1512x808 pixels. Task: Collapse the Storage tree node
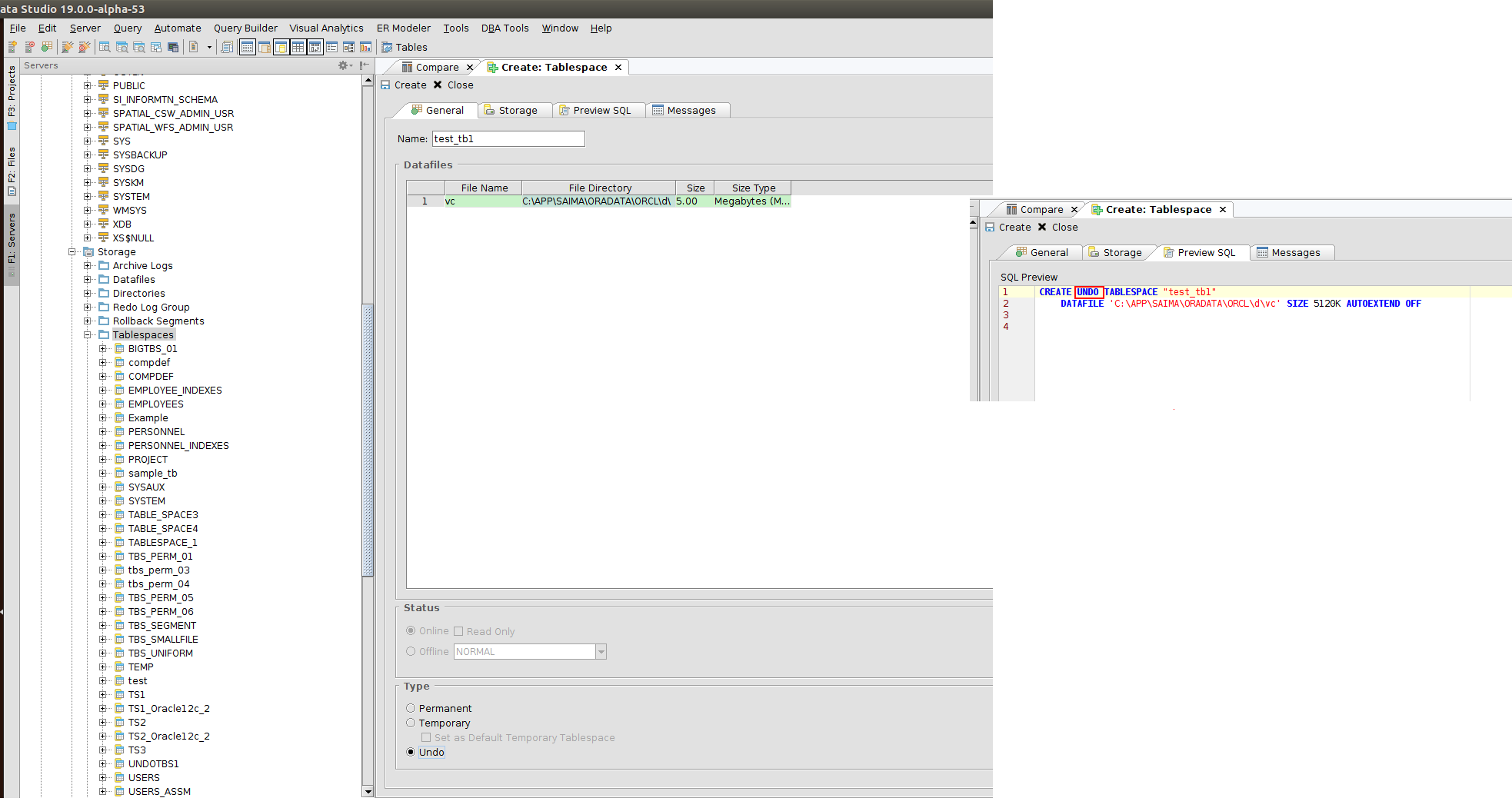(x=72, y=252)
